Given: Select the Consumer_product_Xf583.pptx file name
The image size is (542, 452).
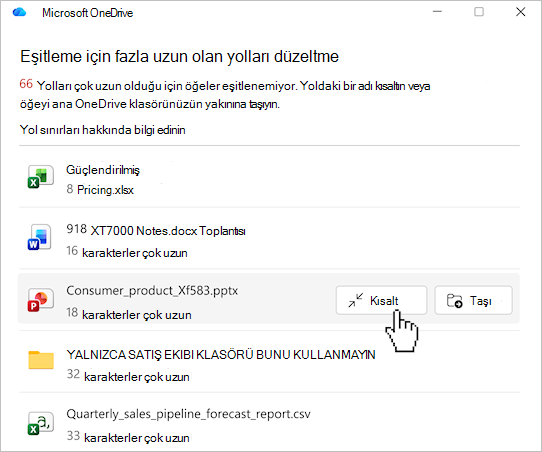Looking at the screenshot, I should [x=152, y=291].
